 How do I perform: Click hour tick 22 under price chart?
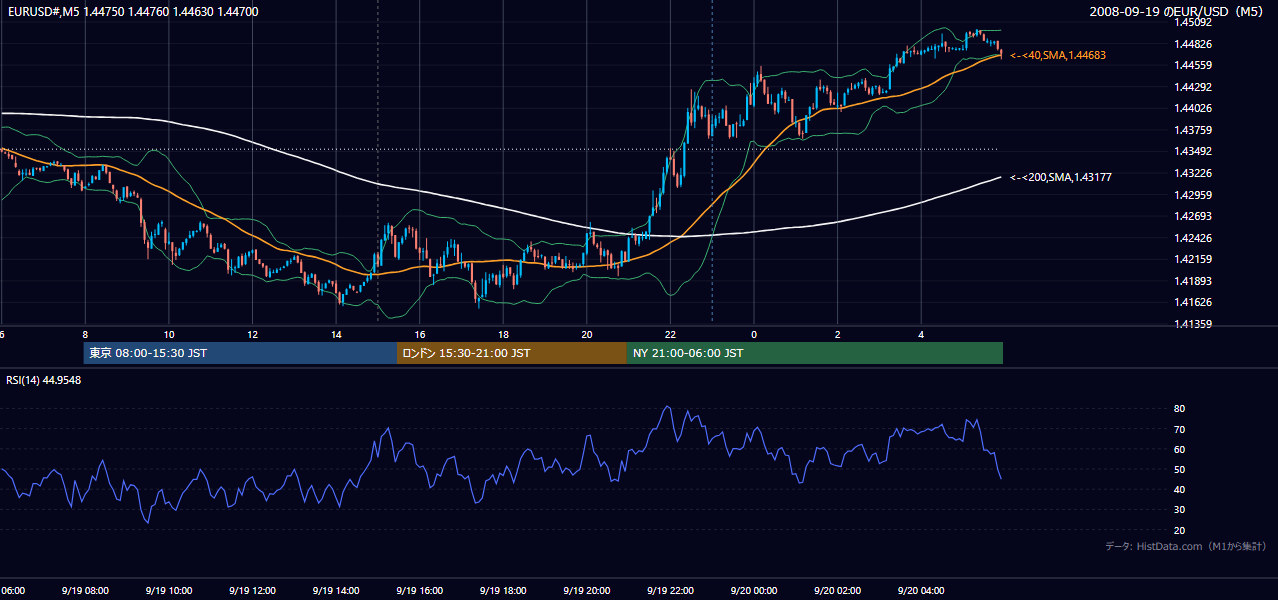671,335
